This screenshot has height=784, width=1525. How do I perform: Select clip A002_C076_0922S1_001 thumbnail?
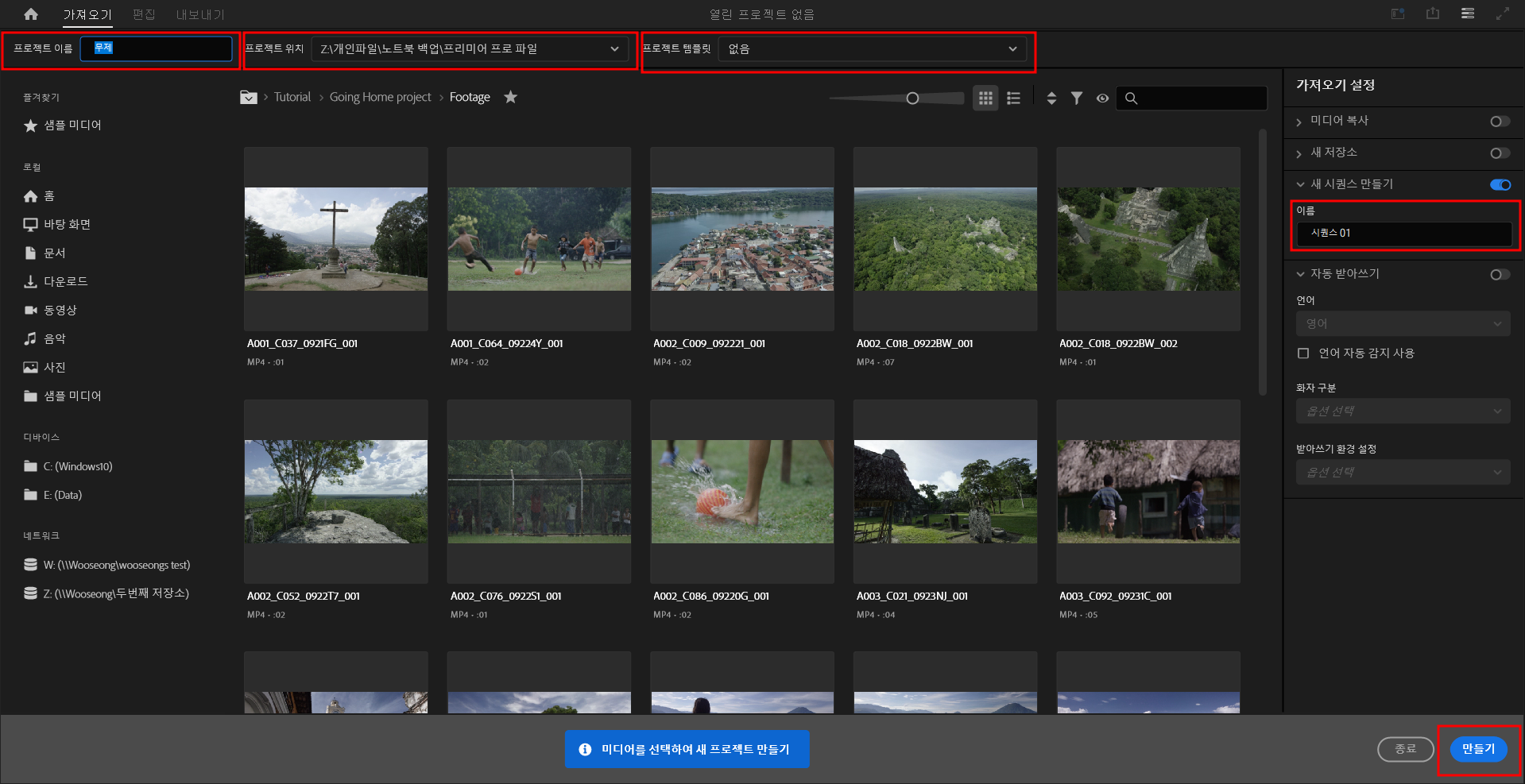pos(540,492)
